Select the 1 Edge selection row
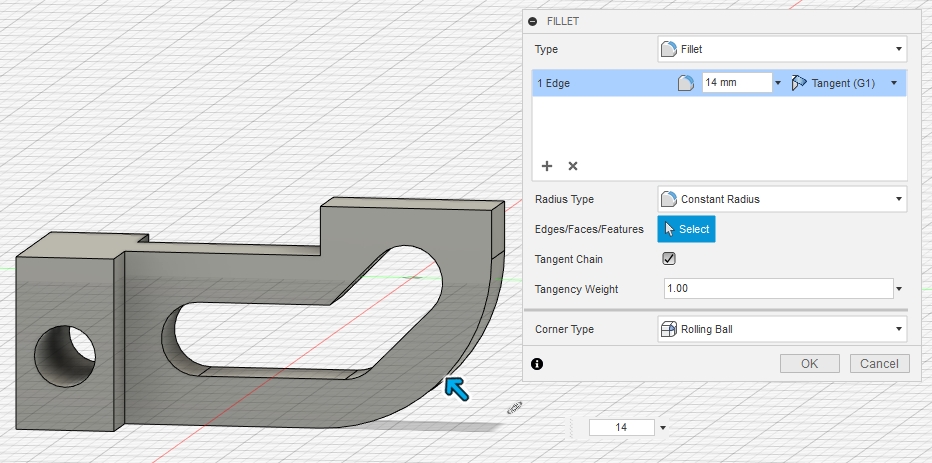This screenshot has width=932, height=463. (x=719, y=83)
